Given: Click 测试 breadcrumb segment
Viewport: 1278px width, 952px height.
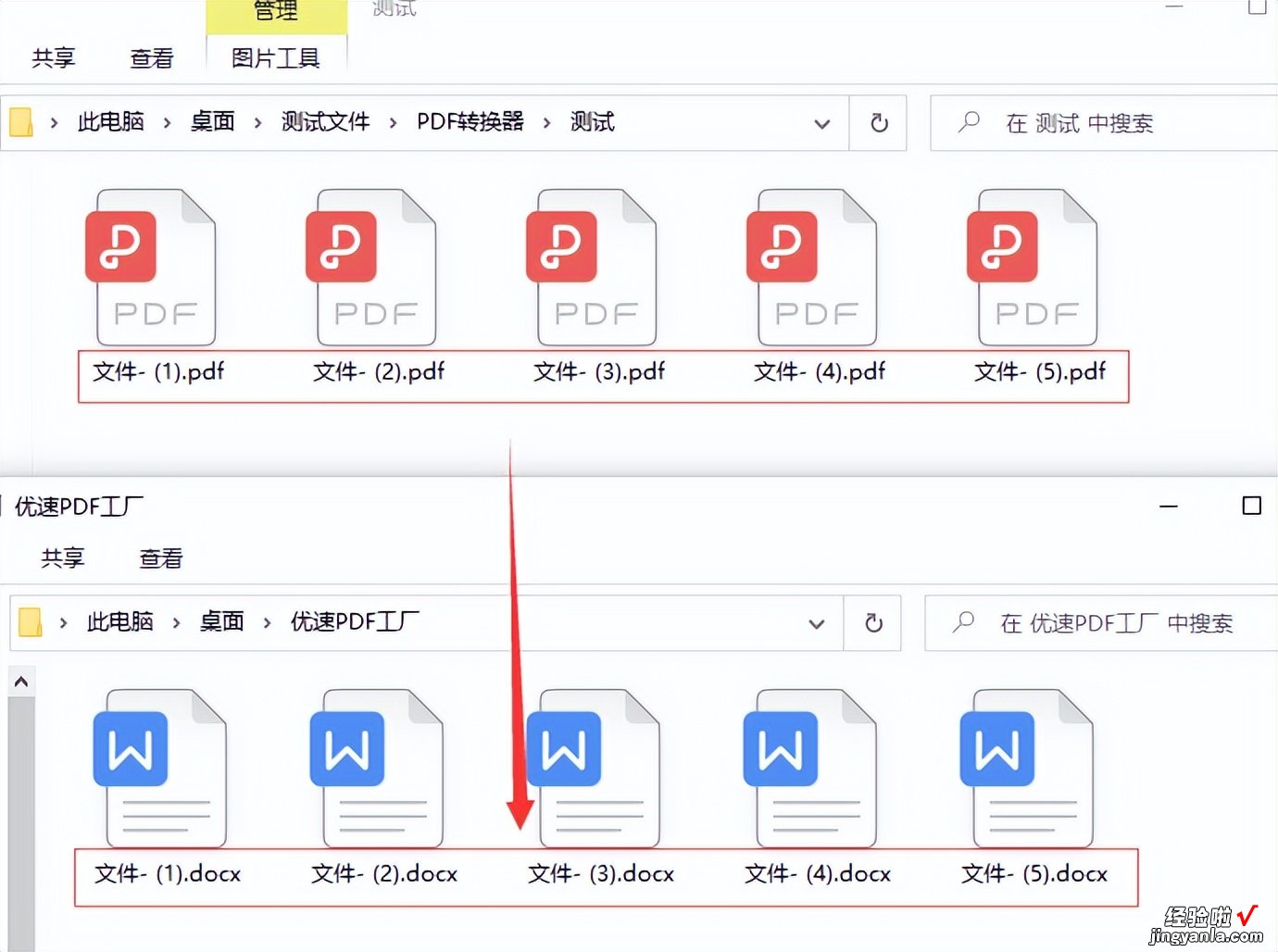Looking at the screenshot, I should 593,121.
